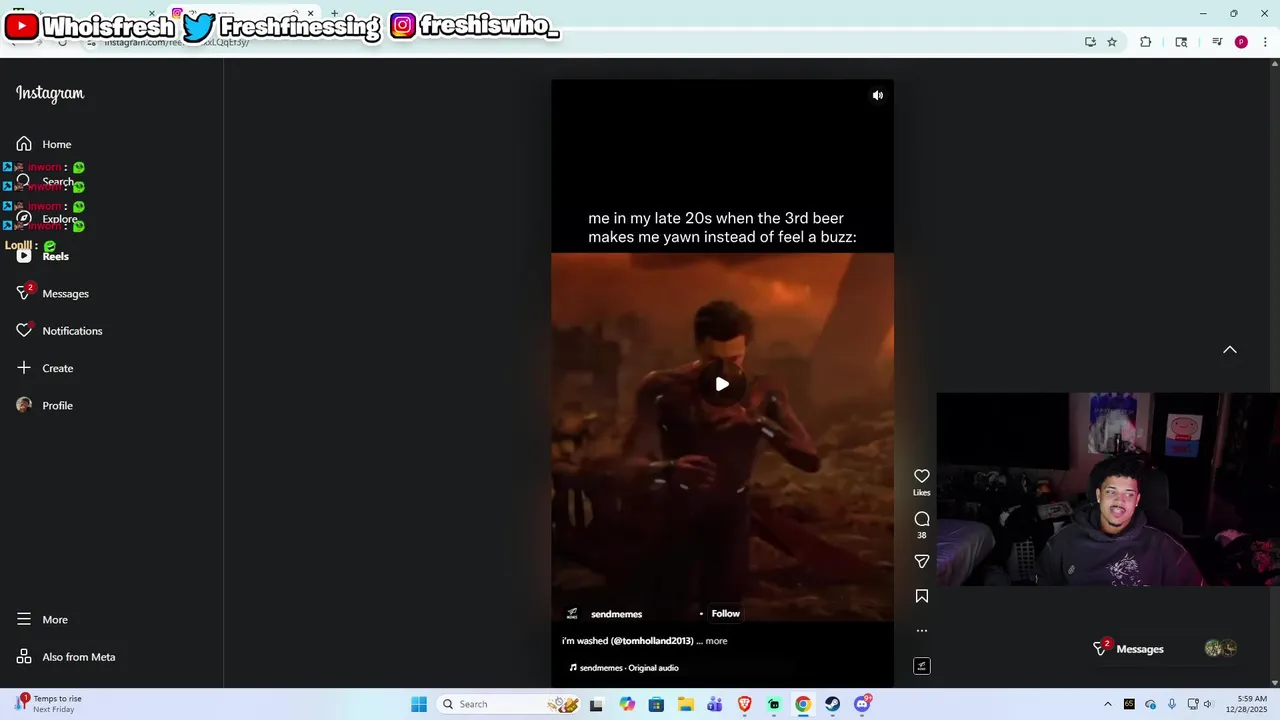1280x720 pixels.
Task: Open Profile from the sidebar
Action: (x=45, y=405)
